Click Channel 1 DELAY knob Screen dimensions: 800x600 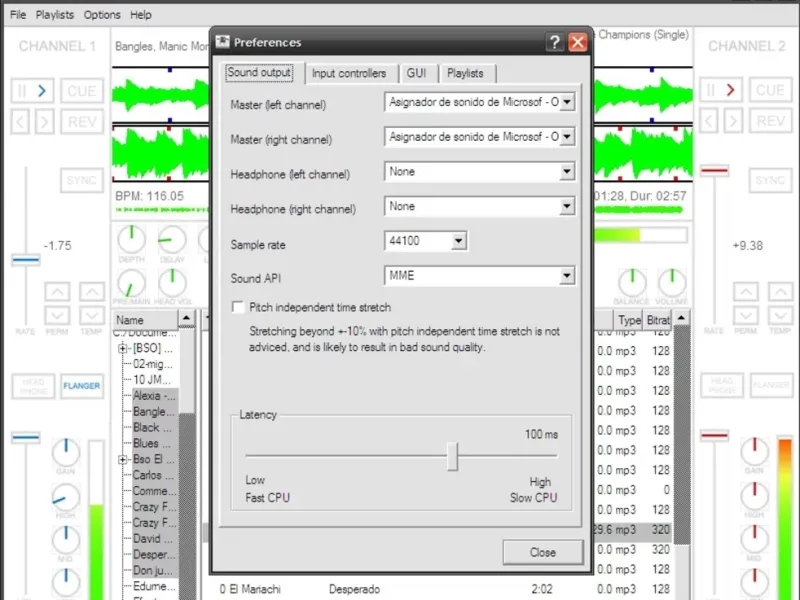[172, 239]
